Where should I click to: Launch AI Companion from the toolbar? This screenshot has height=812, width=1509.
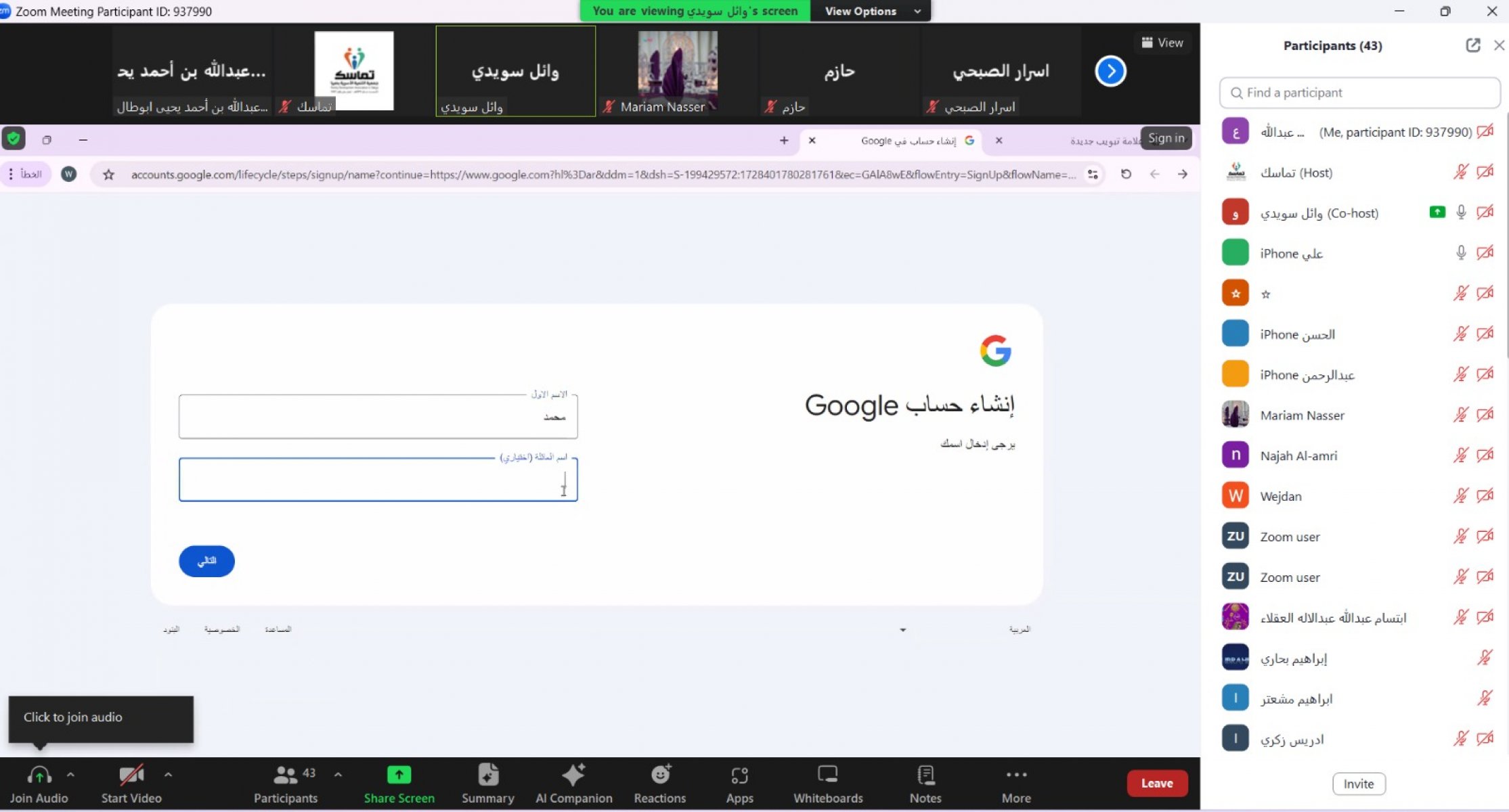pos(573,784)
